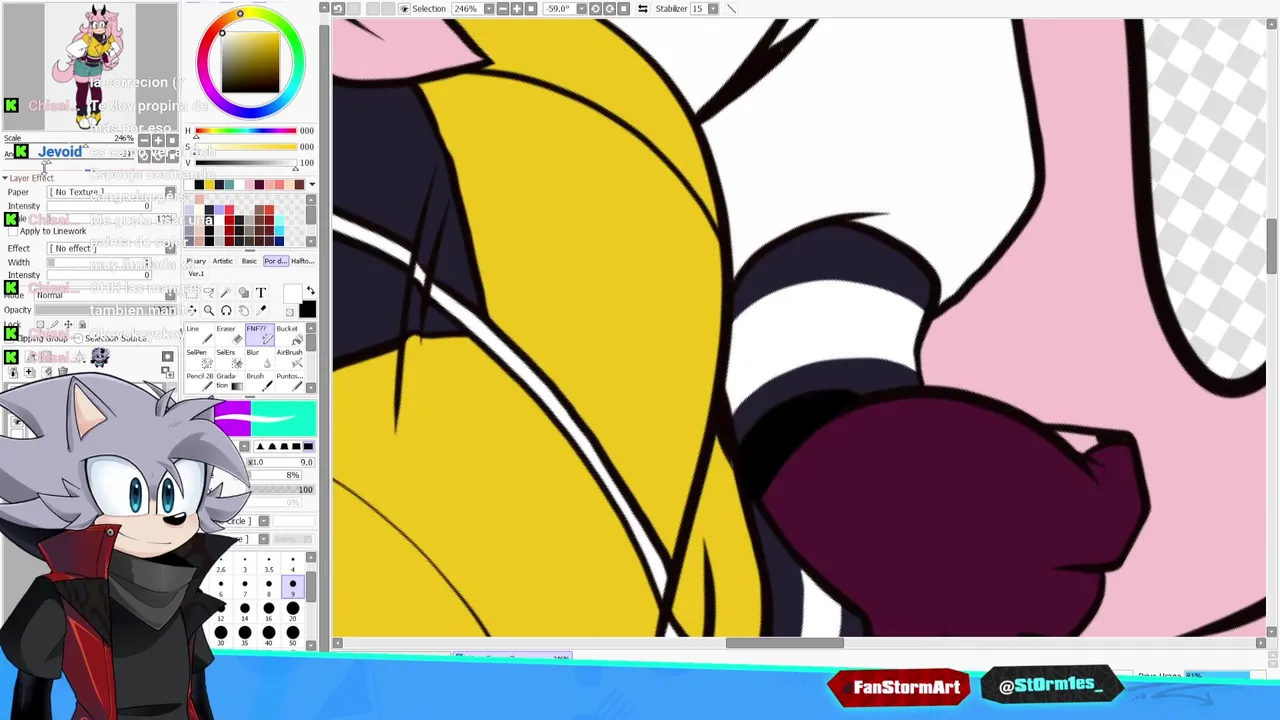
Task: Choose the Blur tool
Action: (260, 361)
